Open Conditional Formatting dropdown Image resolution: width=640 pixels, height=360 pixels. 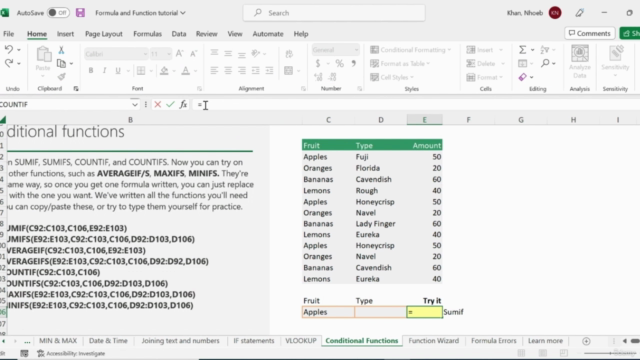[x=411, y=50]
